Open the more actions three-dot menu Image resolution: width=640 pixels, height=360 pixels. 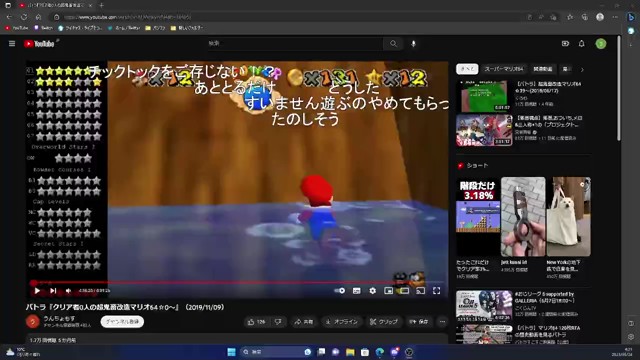442,322
